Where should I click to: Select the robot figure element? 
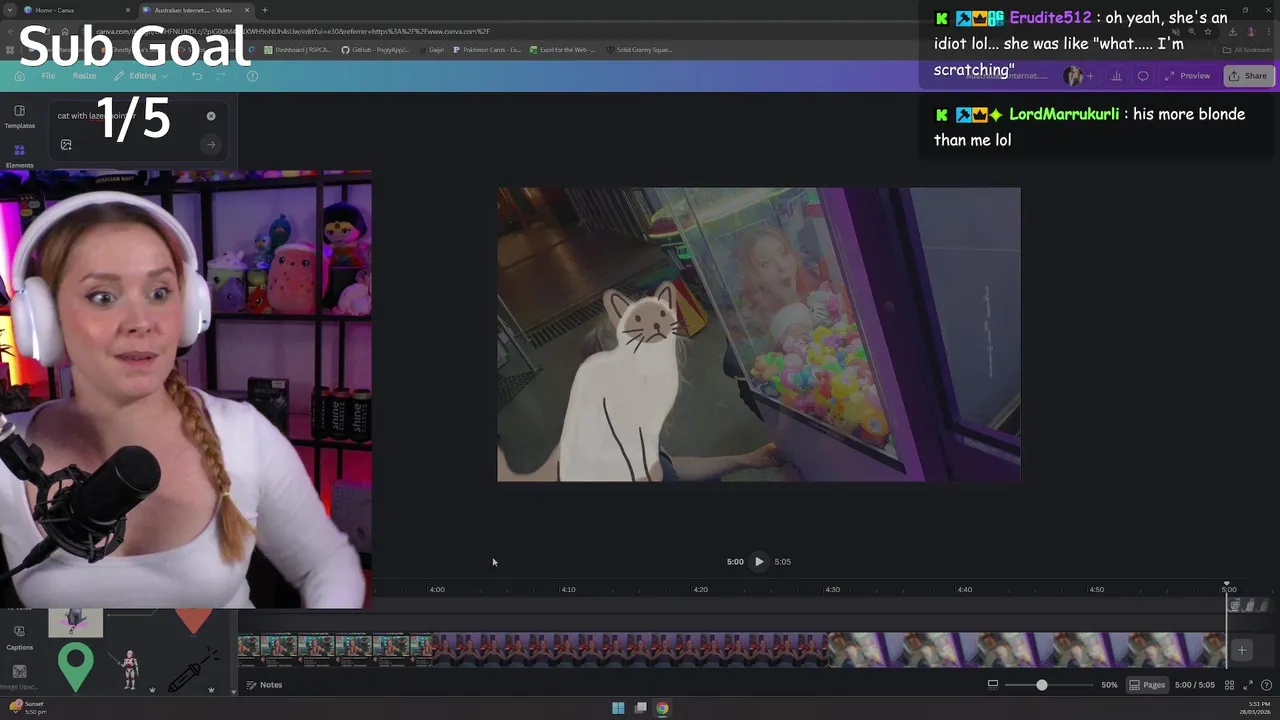(130, 668)
